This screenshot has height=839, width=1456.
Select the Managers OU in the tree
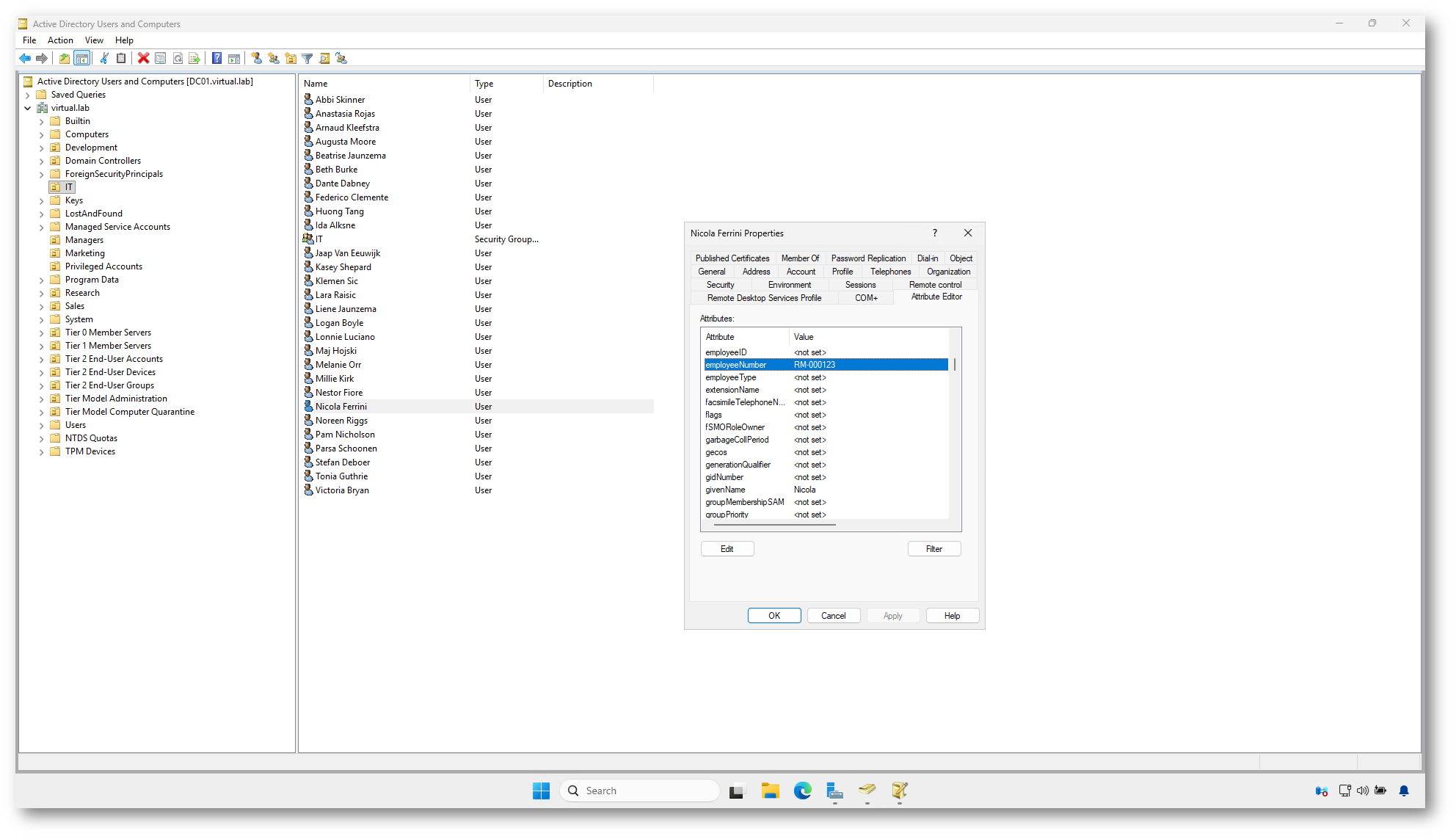tap(84, 240)
